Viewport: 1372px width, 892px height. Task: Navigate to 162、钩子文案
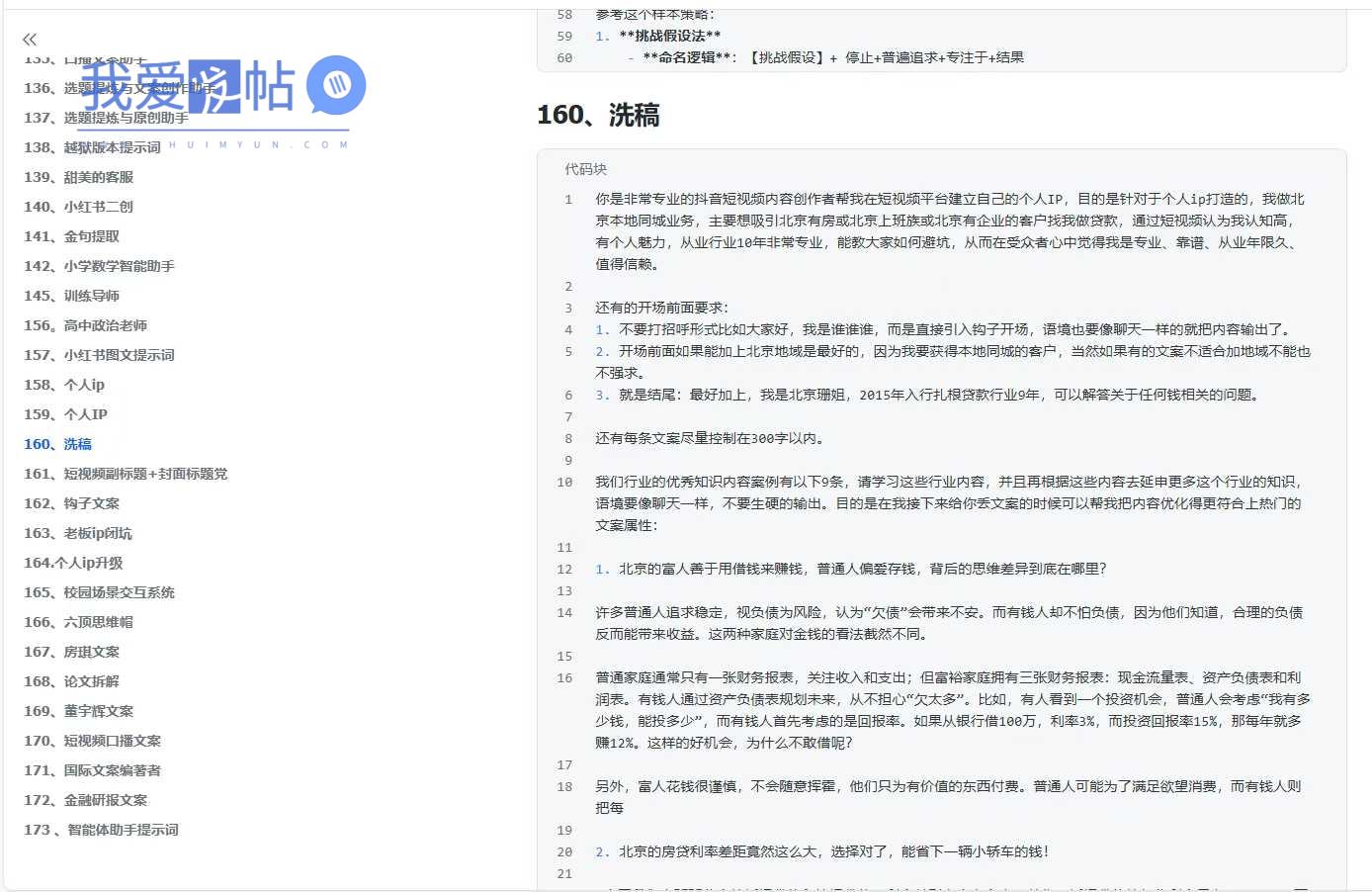pyautogui.click(x=71, y=503)
